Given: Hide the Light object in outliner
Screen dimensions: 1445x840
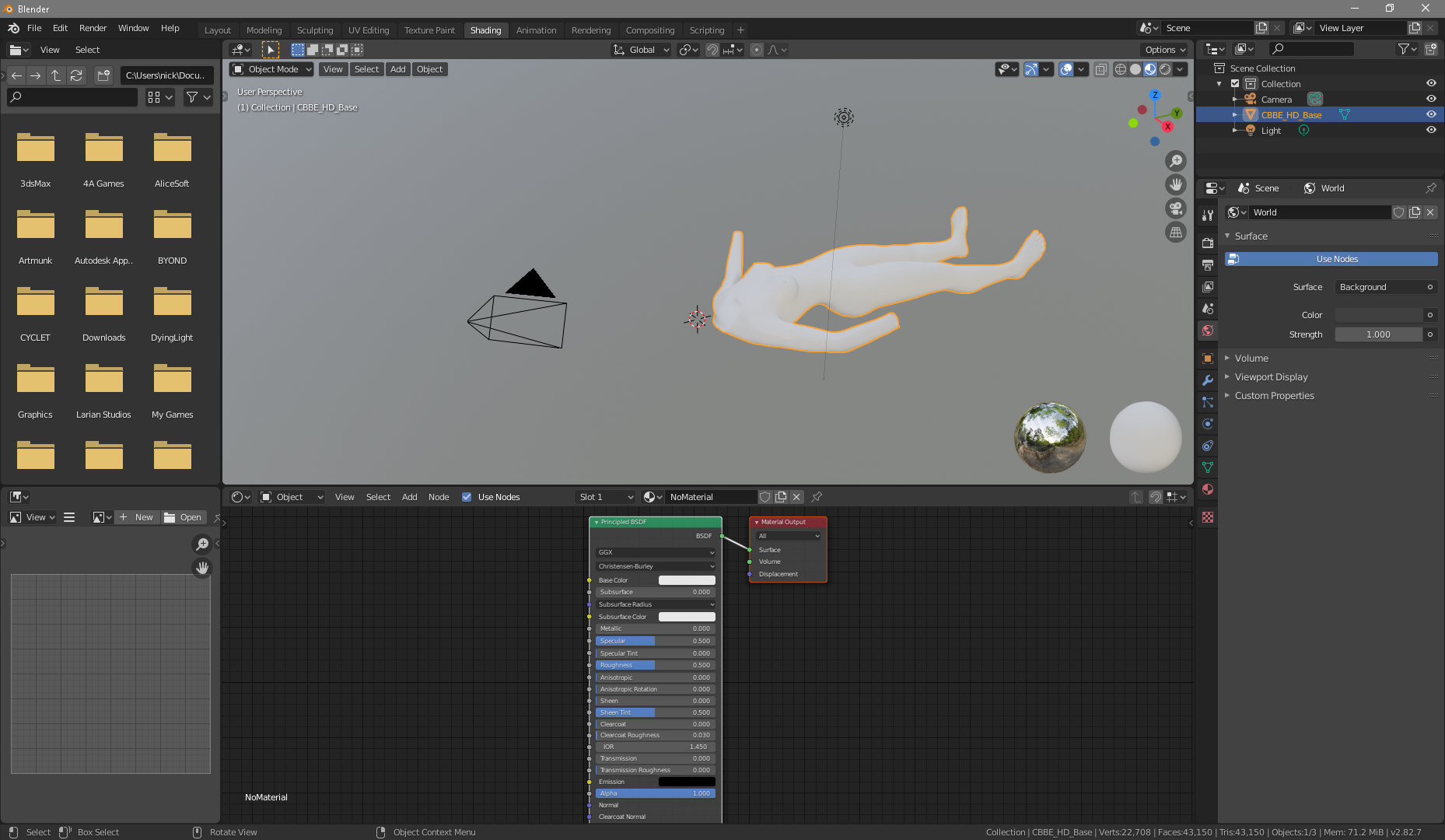Looking at the screenshot, I should coord(1431,130).
